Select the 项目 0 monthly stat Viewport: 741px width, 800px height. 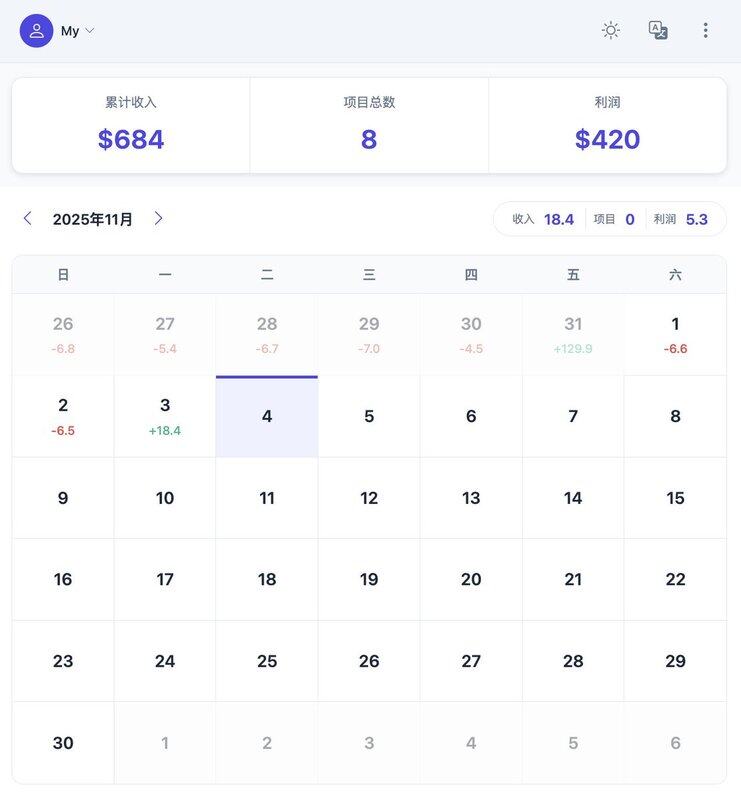coord(614,219)
